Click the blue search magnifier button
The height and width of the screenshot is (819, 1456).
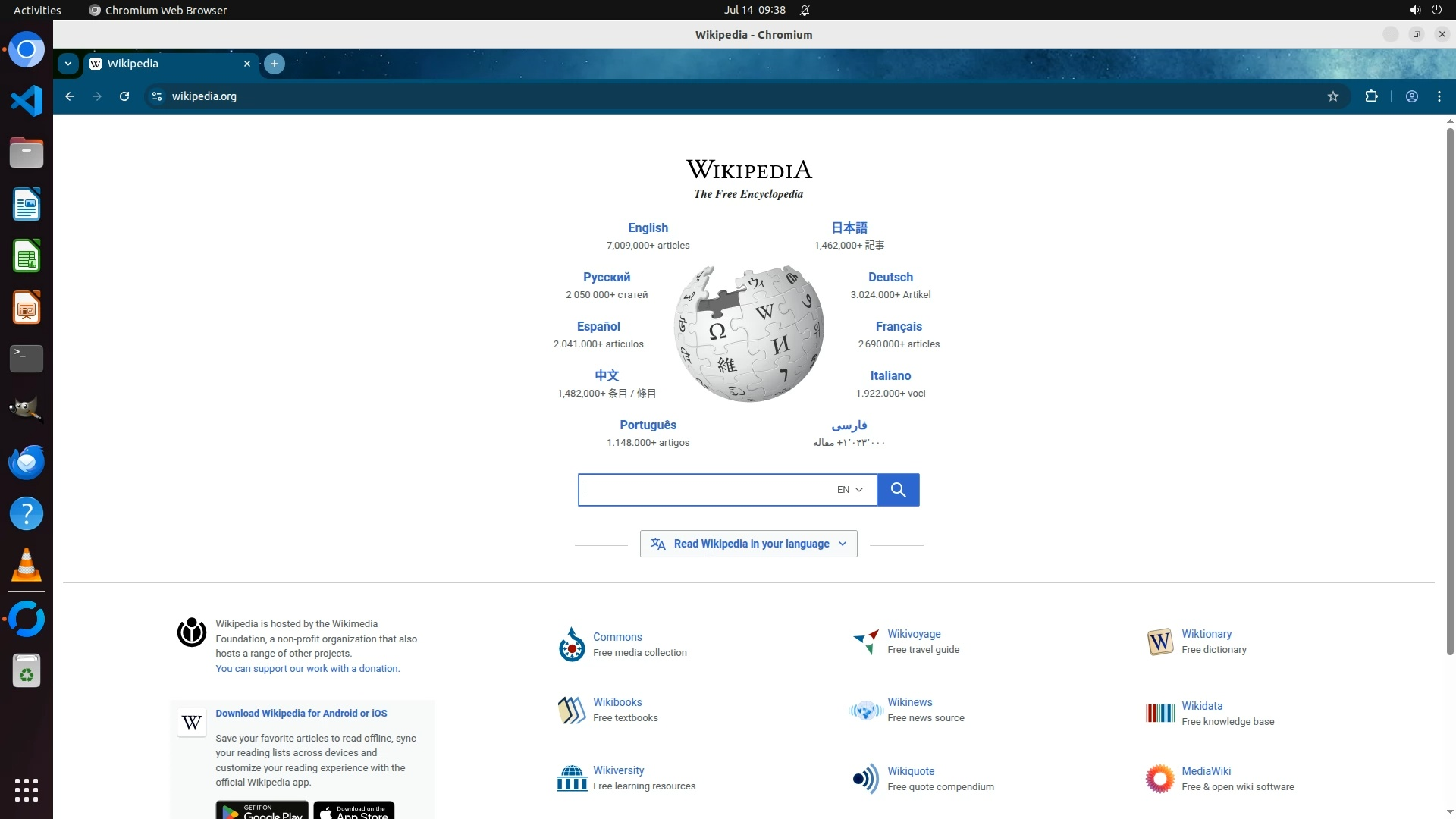tap(898, 490)
